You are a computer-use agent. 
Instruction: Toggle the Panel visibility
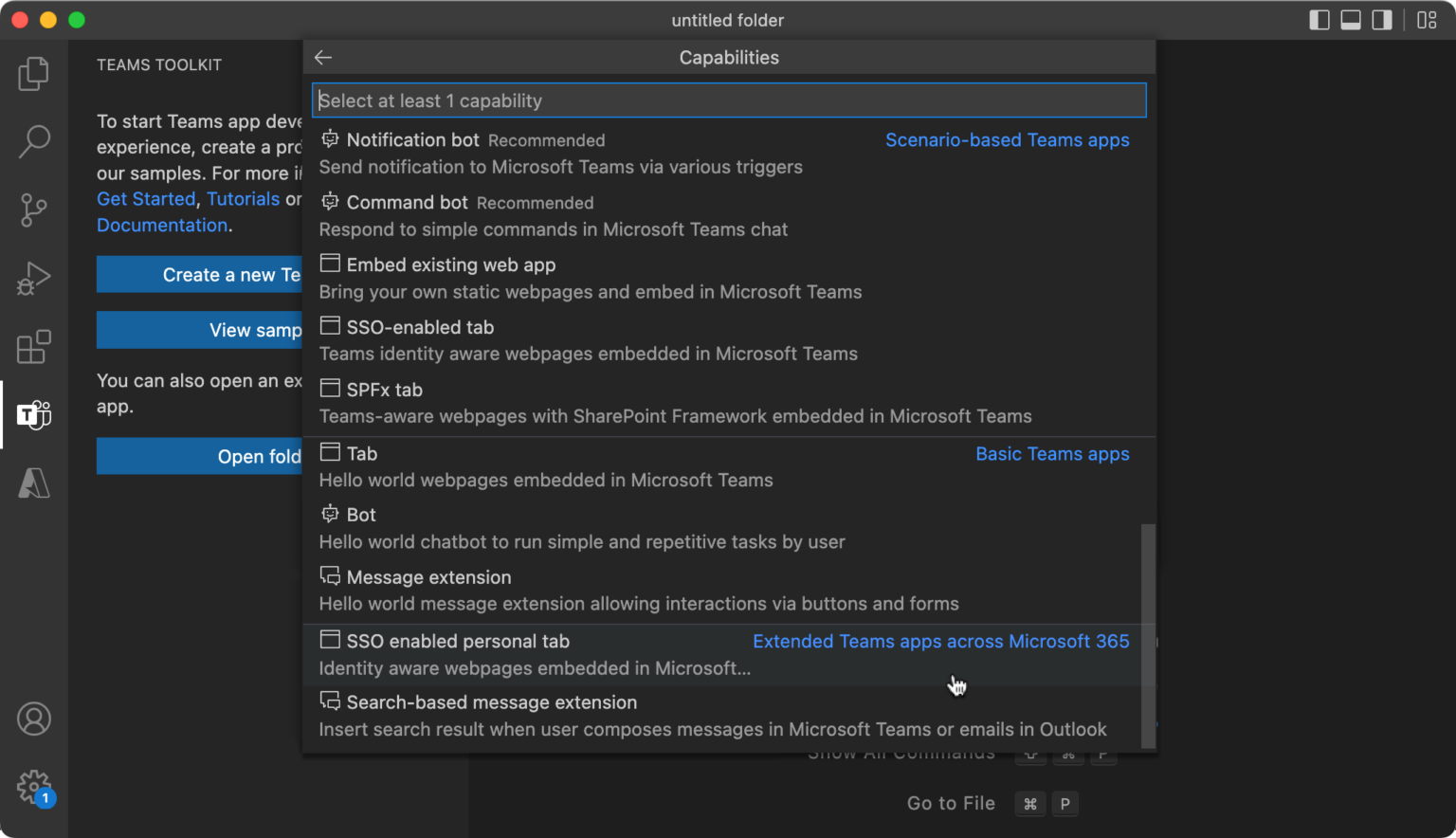(x=1350, y=19)
